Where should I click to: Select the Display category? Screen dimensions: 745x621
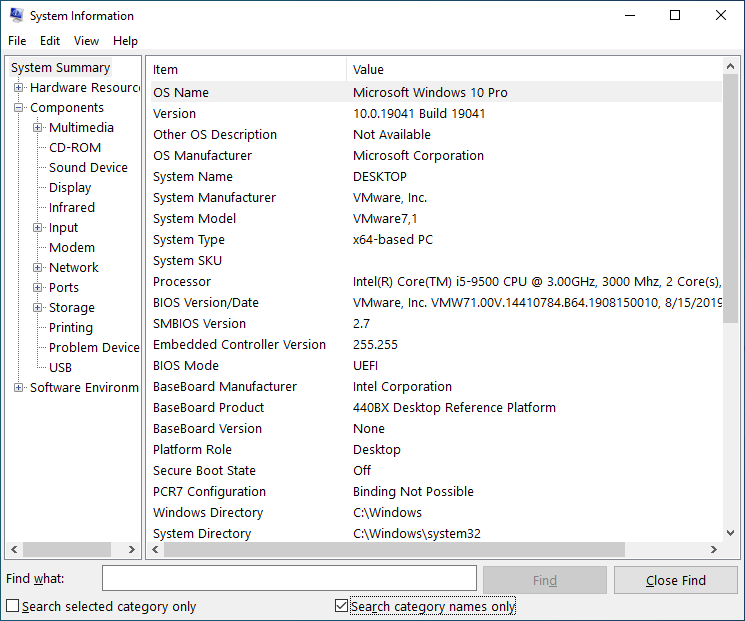pyautogui.click(x=70, y=187)
